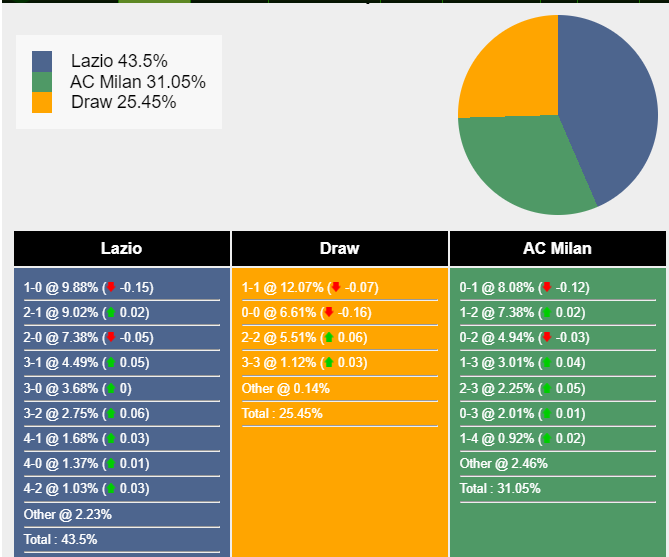This screenshot has width=669, height=557.
Task: Select the green arrow beside Draw 2-2
Action: click(328, 338)
